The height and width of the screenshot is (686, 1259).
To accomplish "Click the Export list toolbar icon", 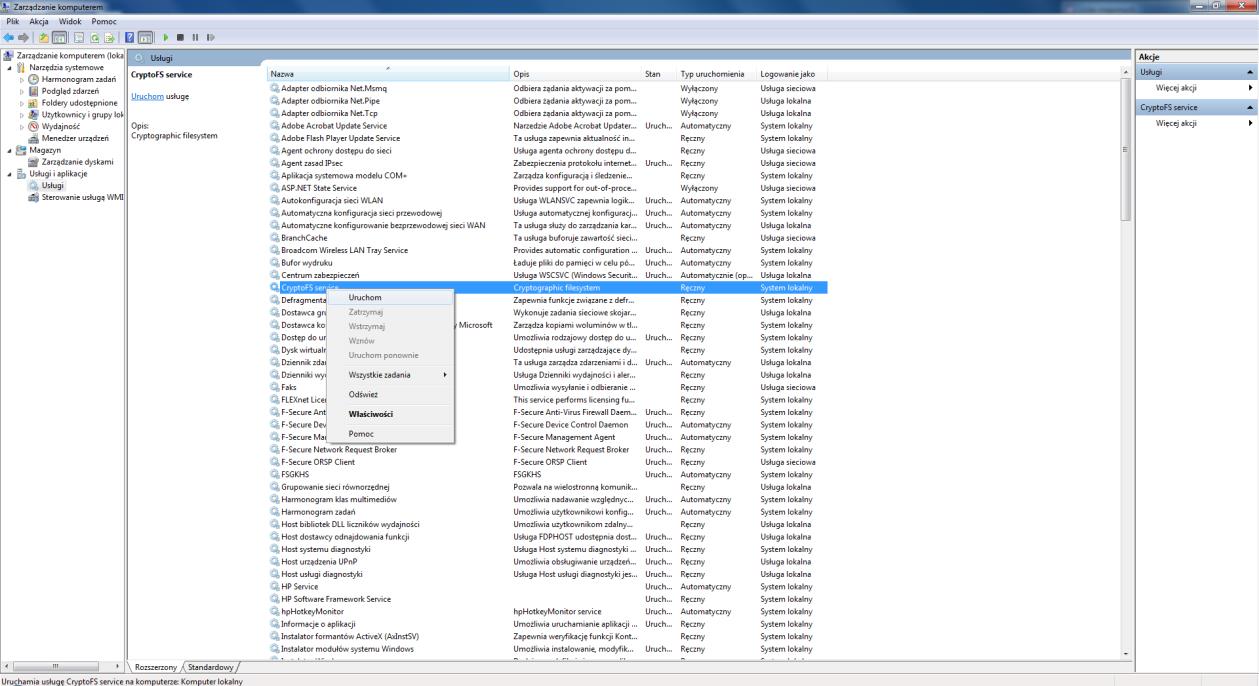I will point(109,37).
